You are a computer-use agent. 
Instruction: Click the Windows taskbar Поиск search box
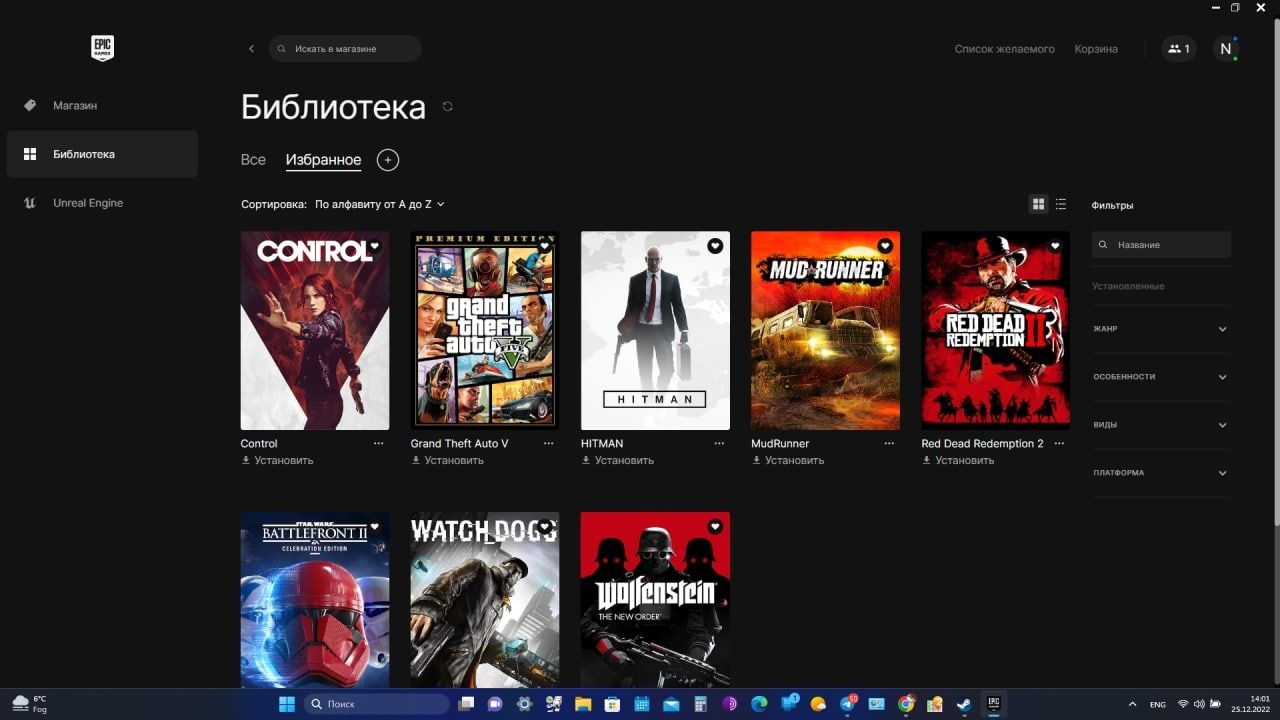coord(376,704)
